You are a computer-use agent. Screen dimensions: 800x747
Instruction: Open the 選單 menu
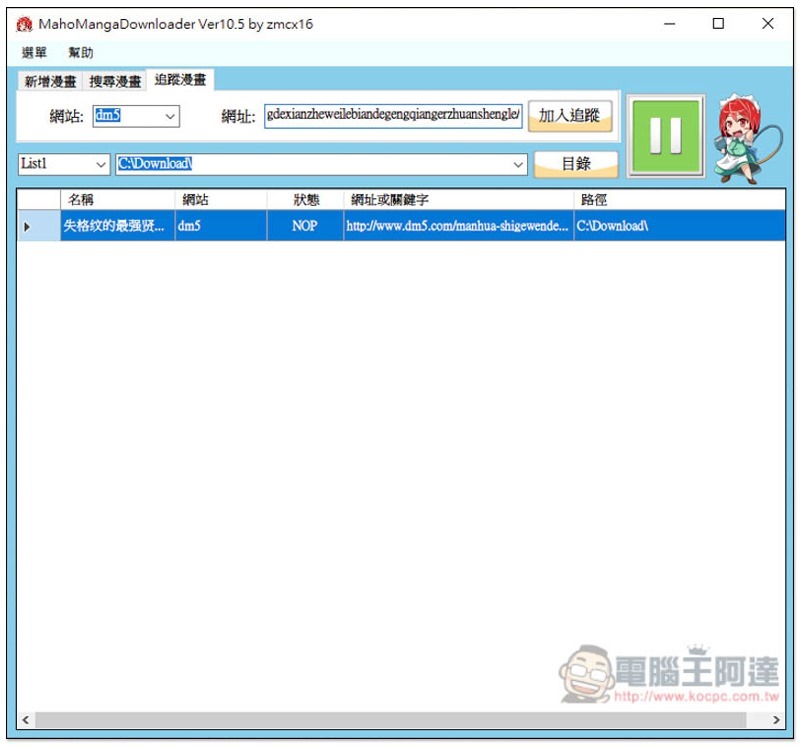click(34, 52)
